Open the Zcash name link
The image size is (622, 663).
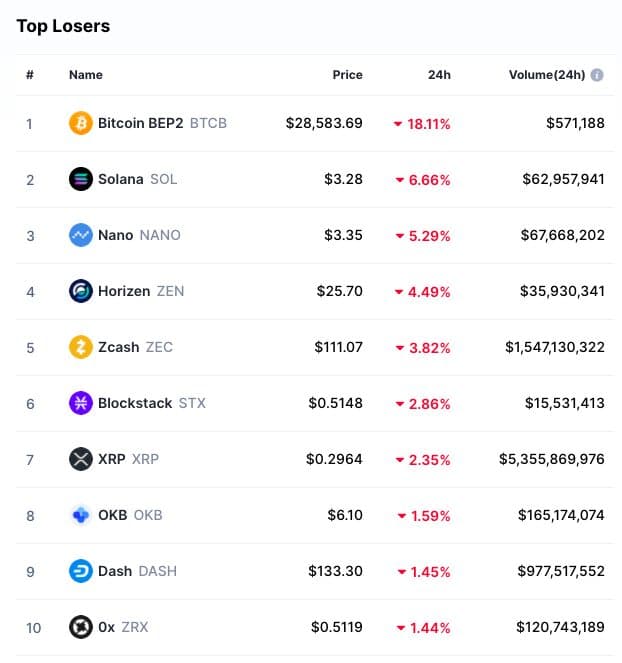(120, 348)
